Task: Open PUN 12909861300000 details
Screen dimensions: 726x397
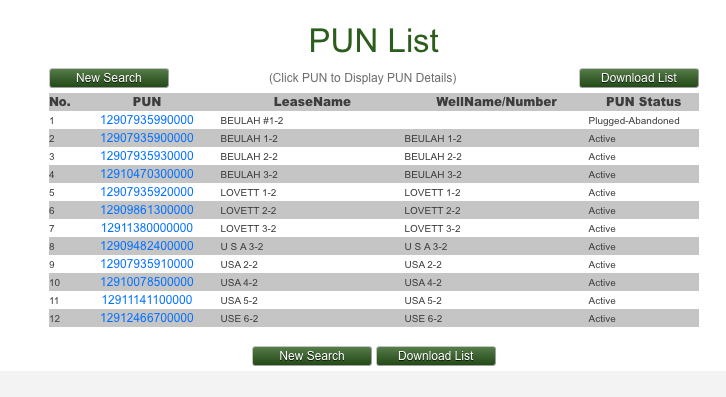Action: (147, 210)
